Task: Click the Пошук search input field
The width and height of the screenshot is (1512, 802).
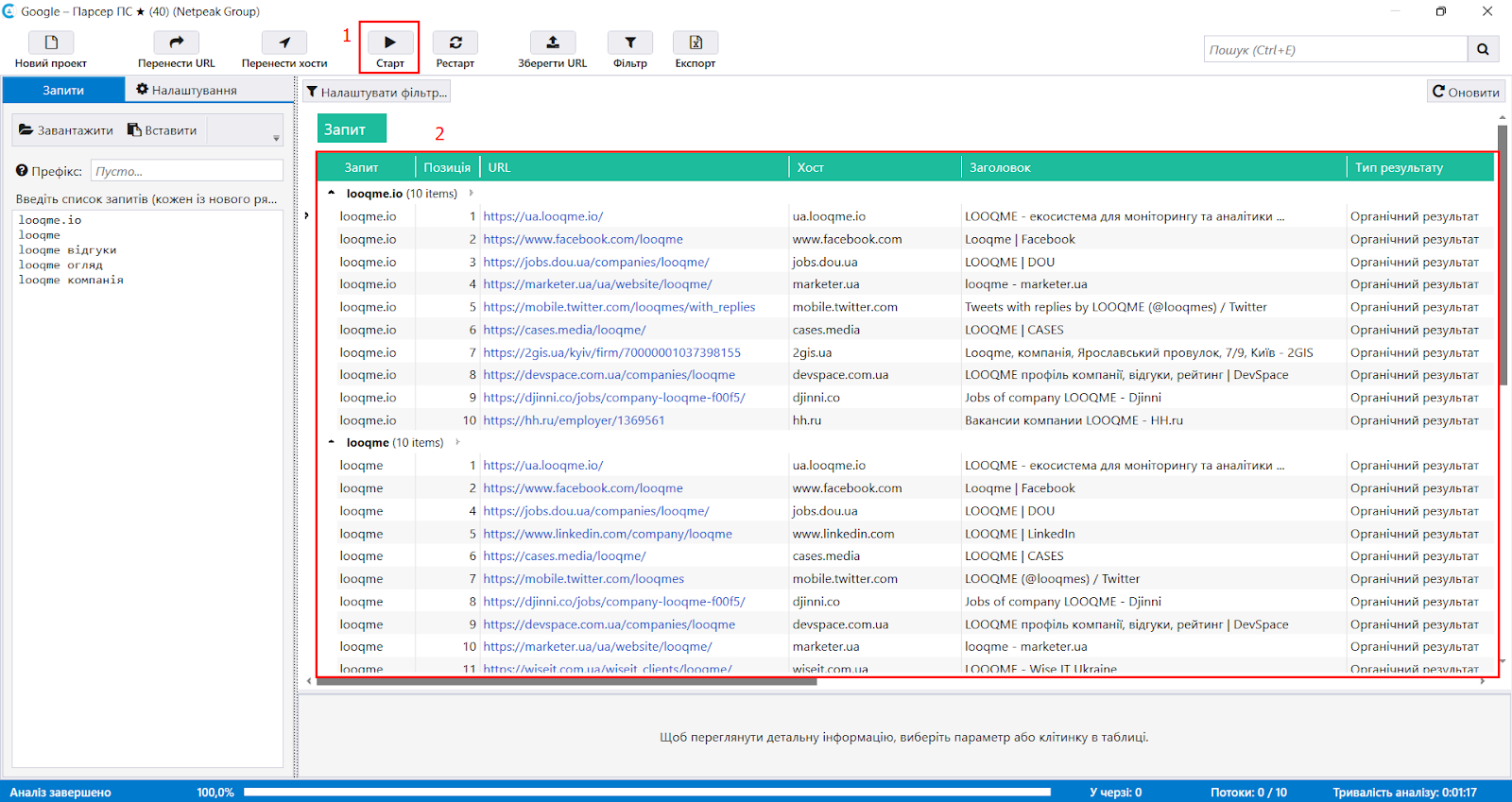Action: [1335, 49]
